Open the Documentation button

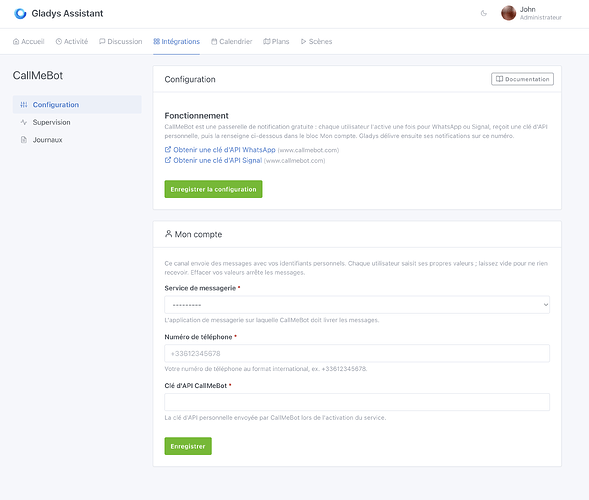[x=522, y=79]
